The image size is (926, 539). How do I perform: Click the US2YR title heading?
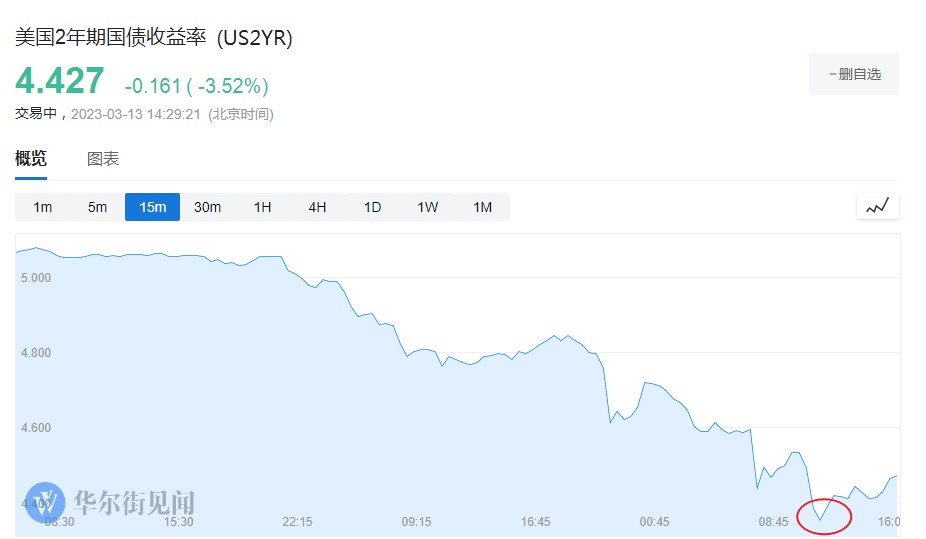point(153,38)
